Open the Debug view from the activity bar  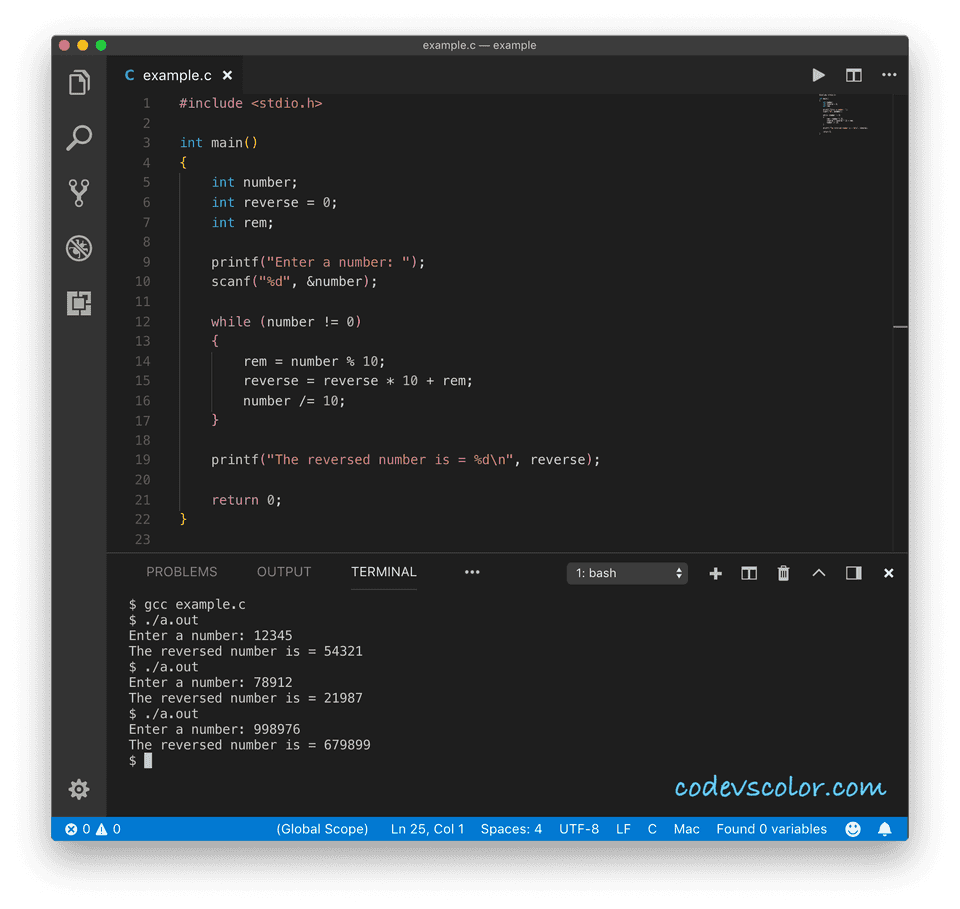pos(79,248)
